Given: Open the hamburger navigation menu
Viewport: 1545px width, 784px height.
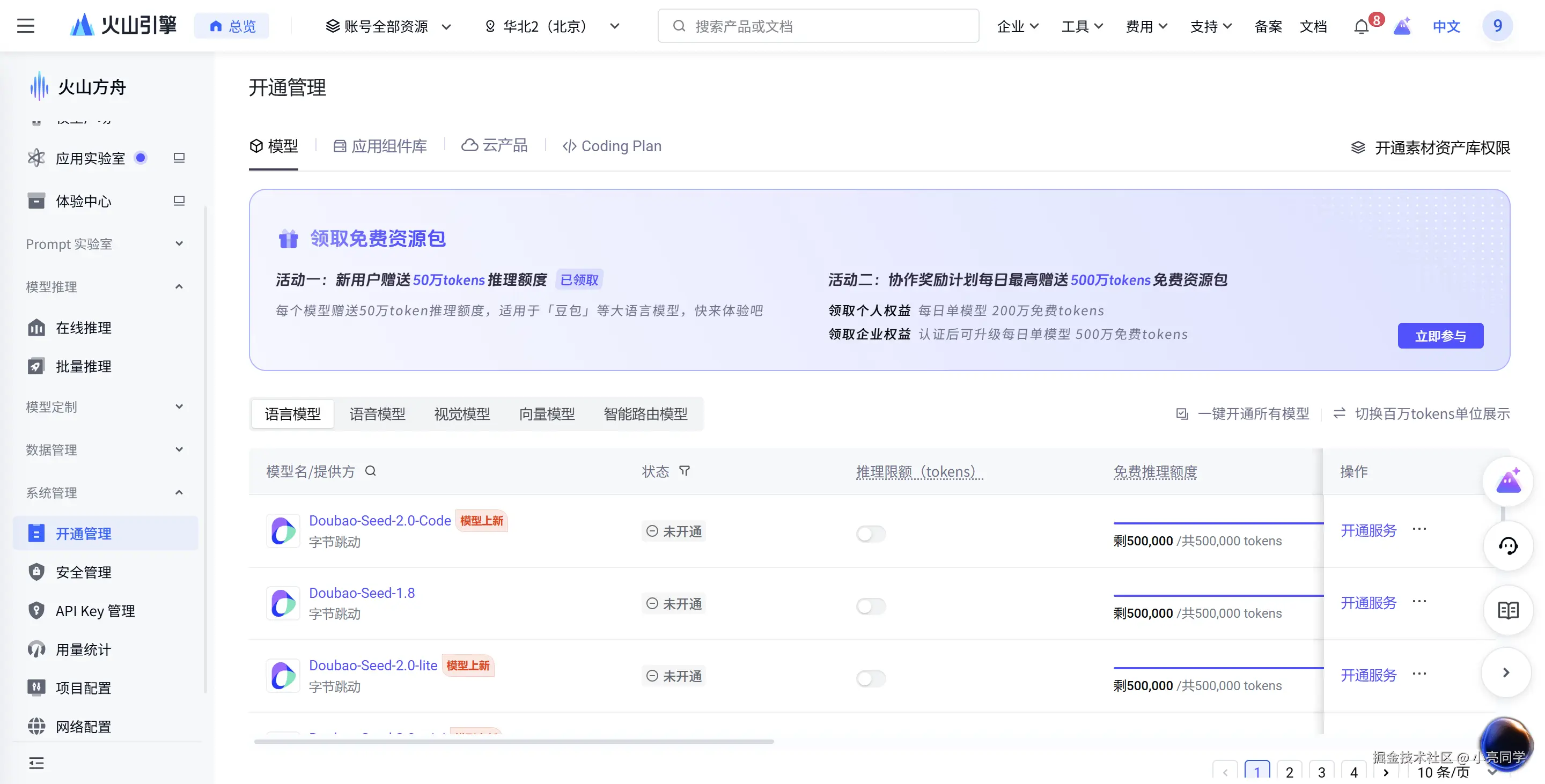Looking at the screenshot, I should (x=25, y=25).
